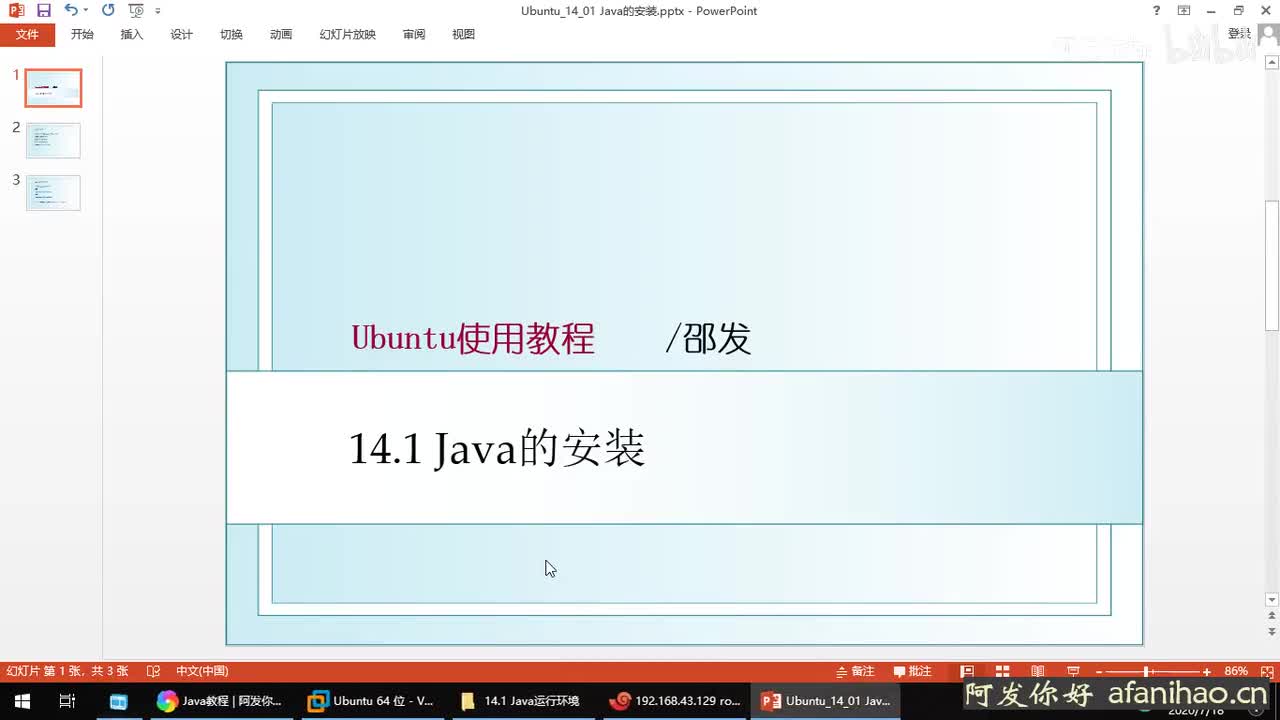Start Slide Show view from status bar

click(x=1073, y=671)
